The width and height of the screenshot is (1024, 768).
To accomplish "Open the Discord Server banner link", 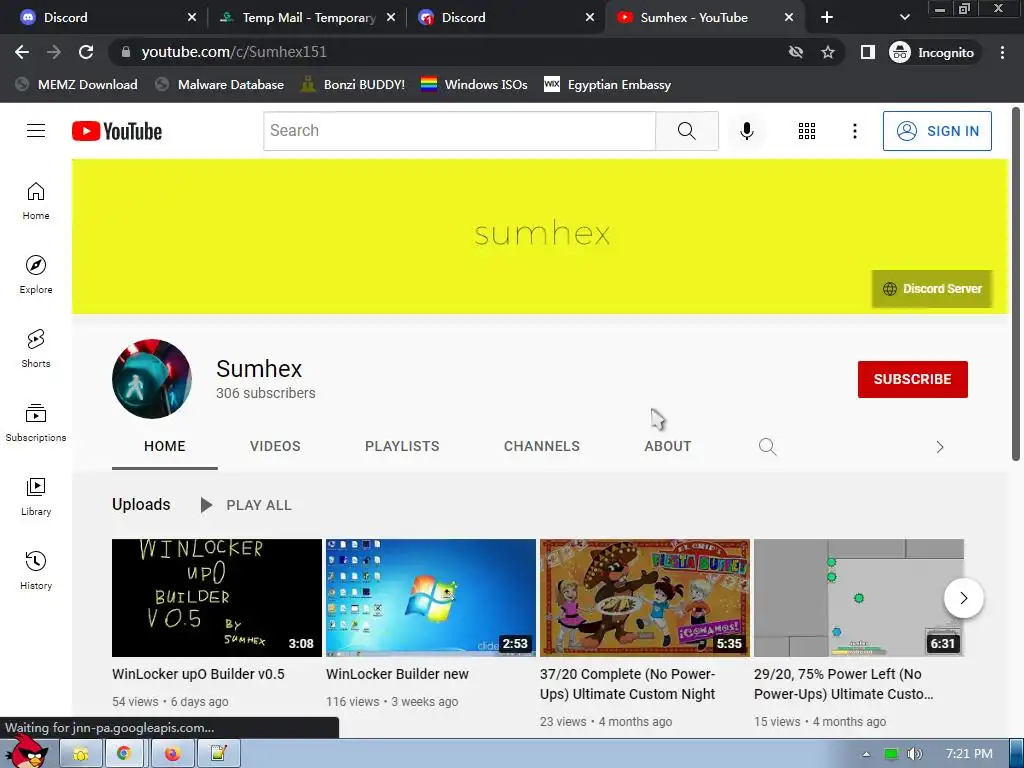I will [932, 289].
